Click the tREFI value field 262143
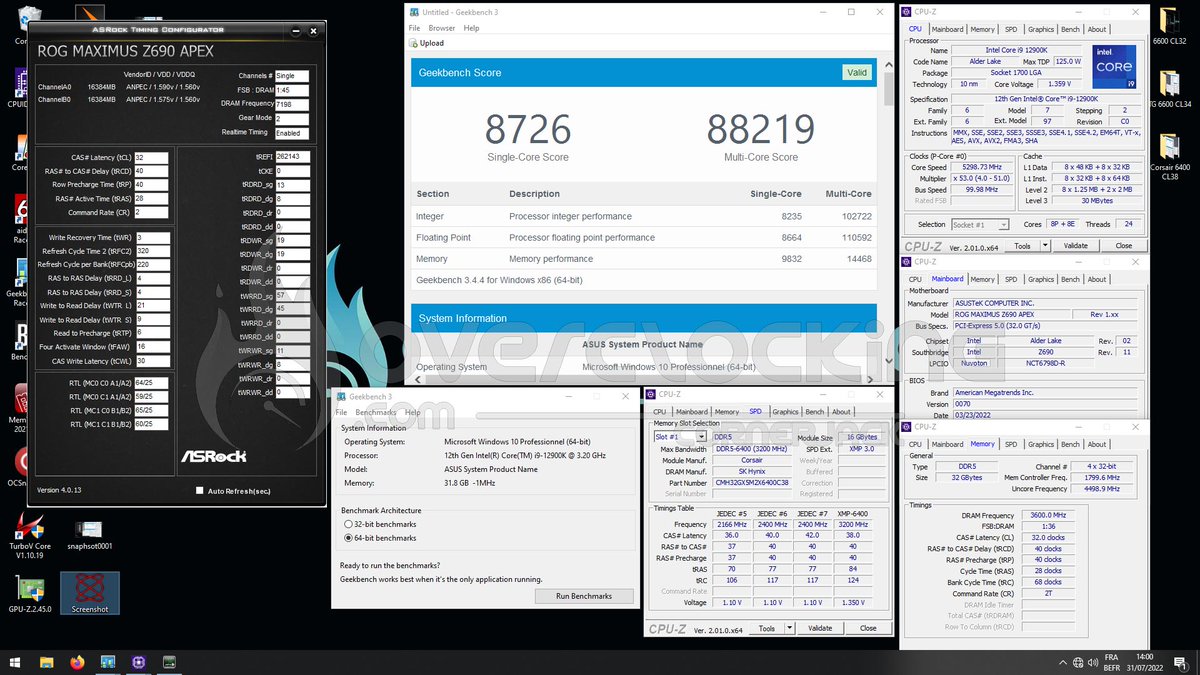This screenshot has width=1200, height=675. click(292, 157)
